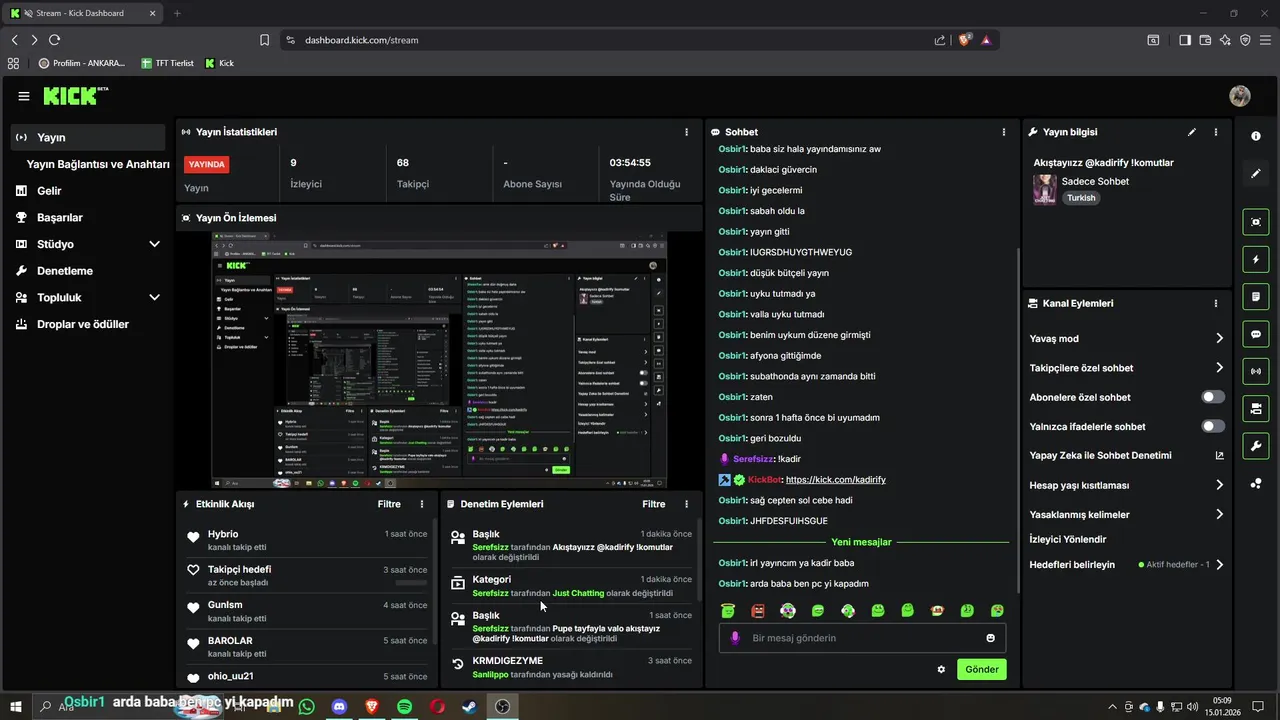The width and height of the screenshot is (1280, 720).
Task: Go to Başarılar in the sidebar
Action: [x=59, y=217]
